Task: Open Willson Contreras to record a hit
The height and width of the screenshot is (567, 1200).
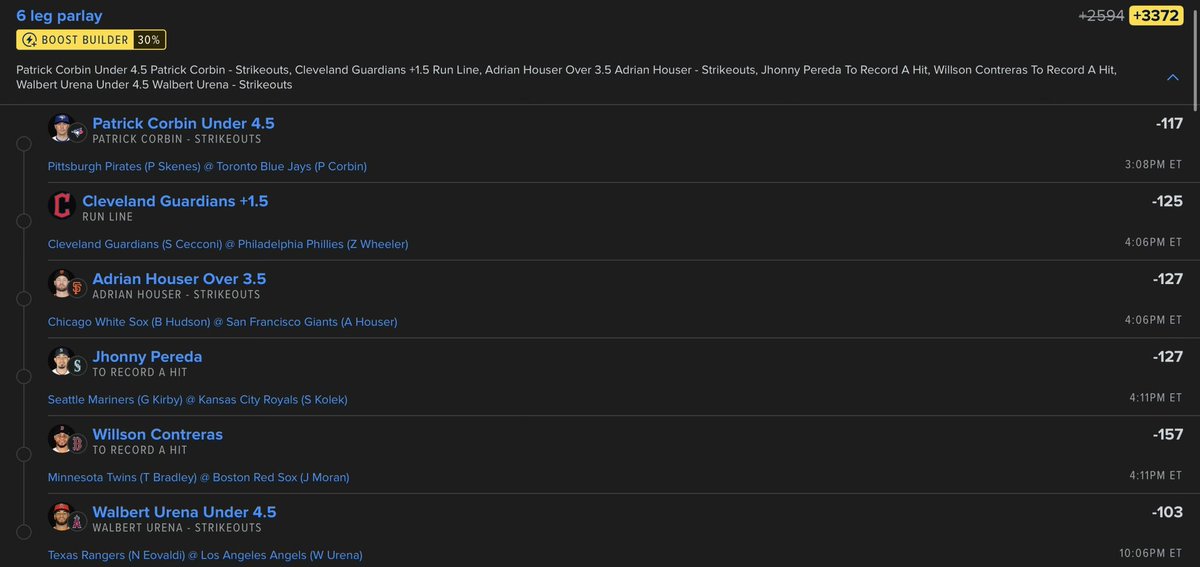Action: (x=157, y=435)
